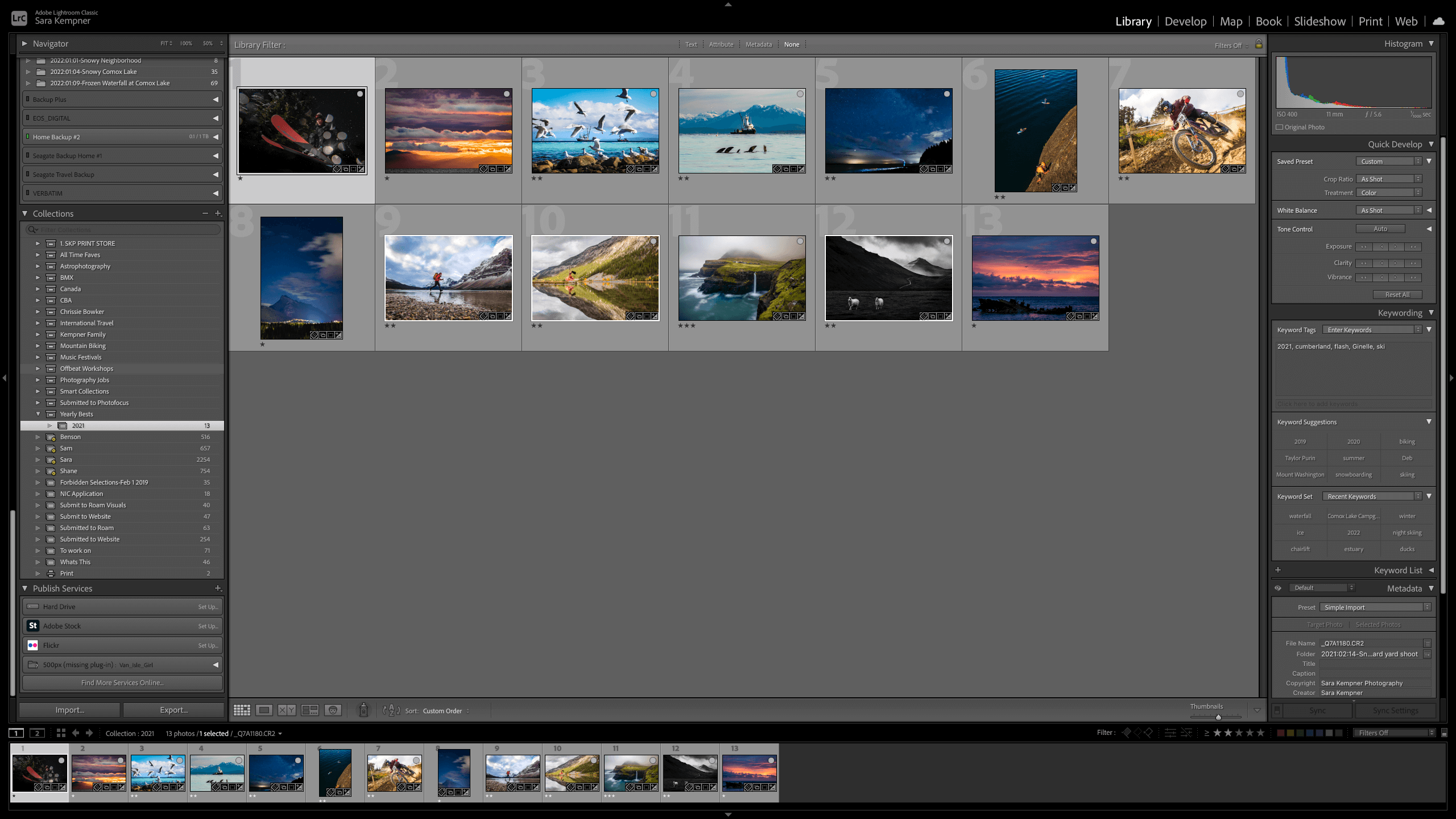The image size is (1456, 819).
Task: Open People view face icon
Action: tap(333, 710)
